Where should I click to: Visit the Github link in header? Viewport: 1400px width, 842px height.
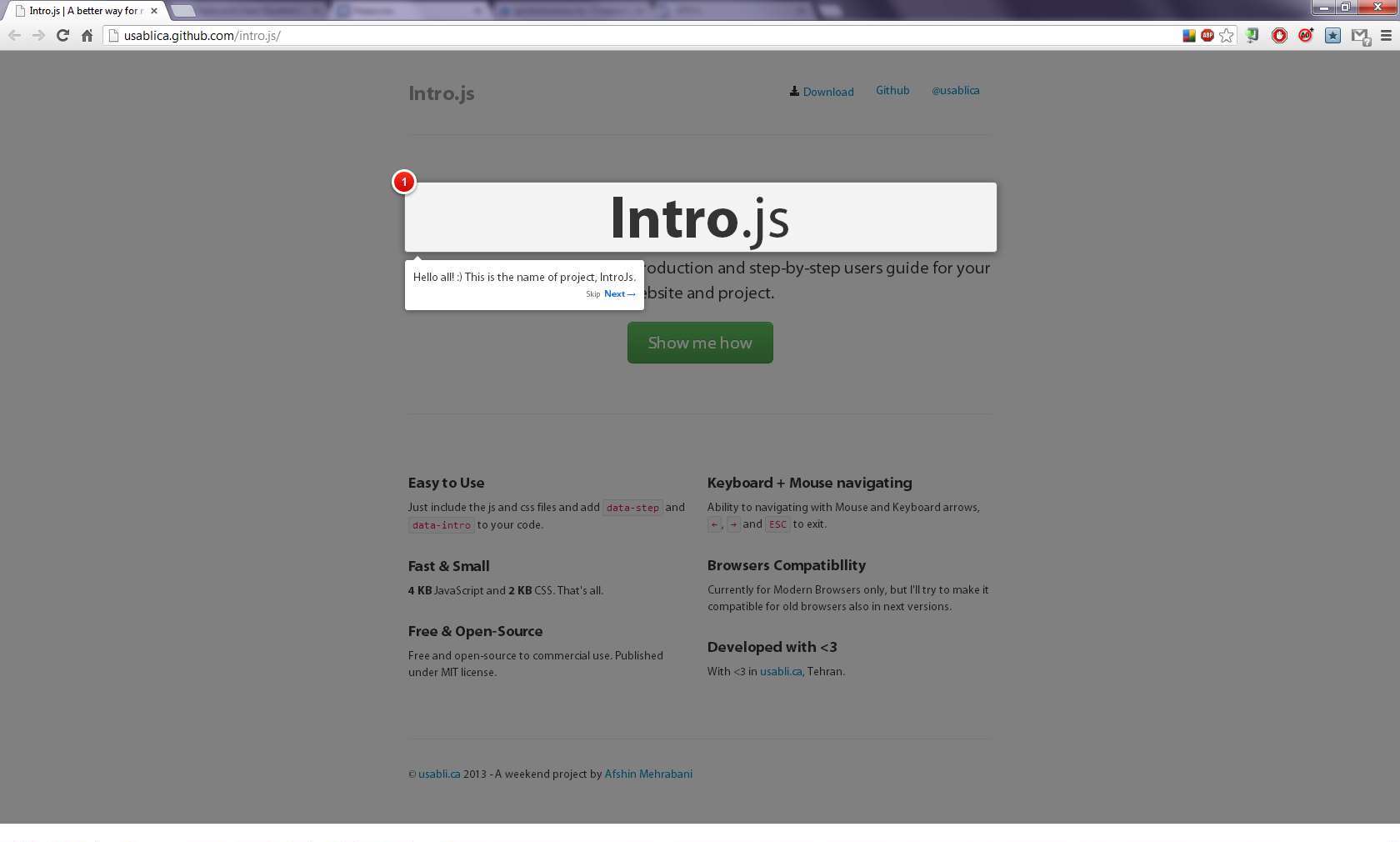coord(892,90)
